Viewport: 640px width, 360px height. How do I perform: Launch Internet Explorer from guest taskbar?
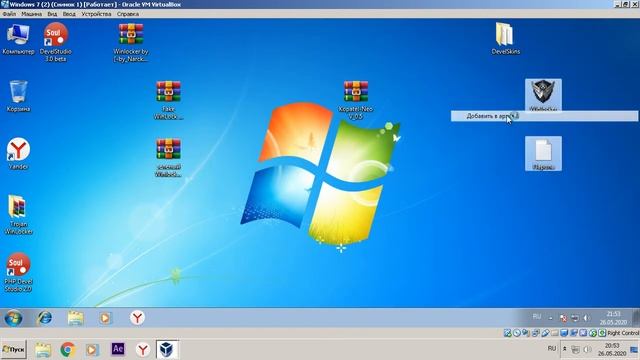pos(44,318)
